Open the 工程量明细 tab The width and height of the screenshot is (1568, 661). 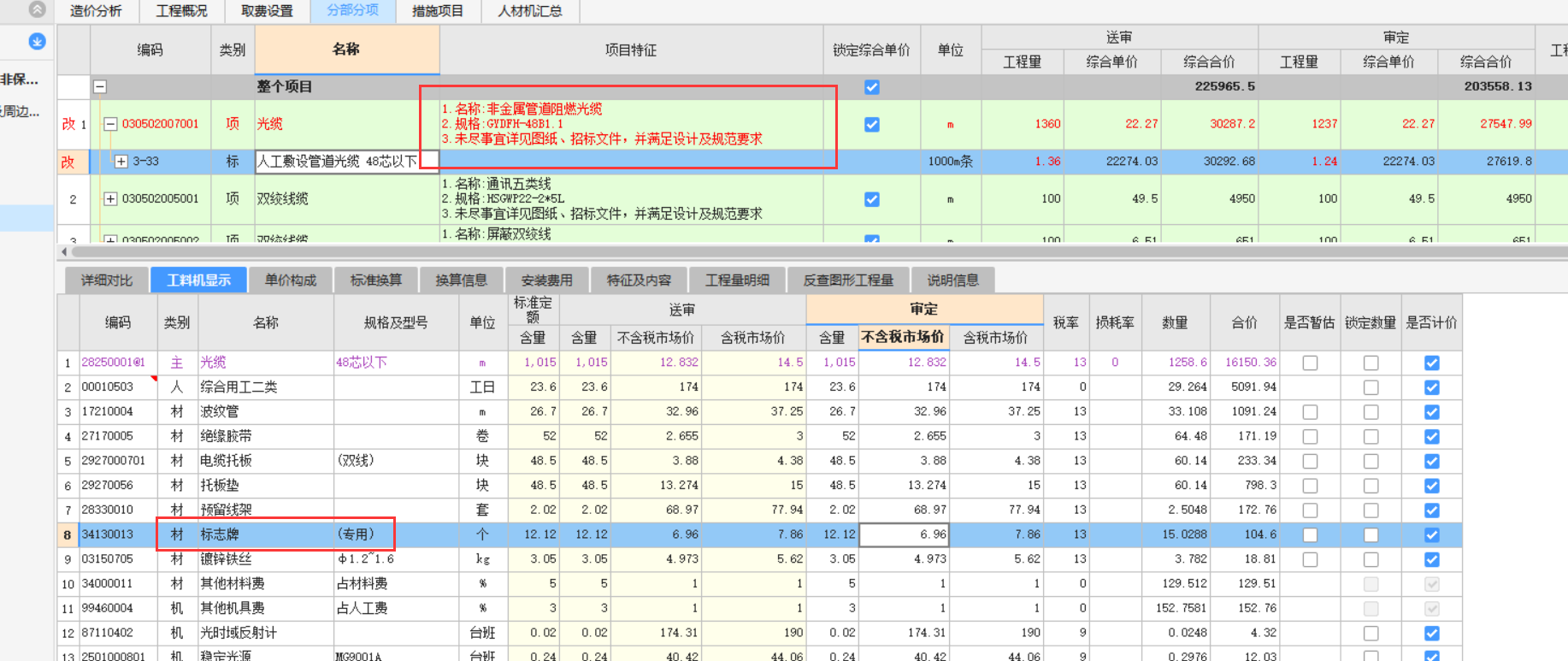tap(737, 280)
